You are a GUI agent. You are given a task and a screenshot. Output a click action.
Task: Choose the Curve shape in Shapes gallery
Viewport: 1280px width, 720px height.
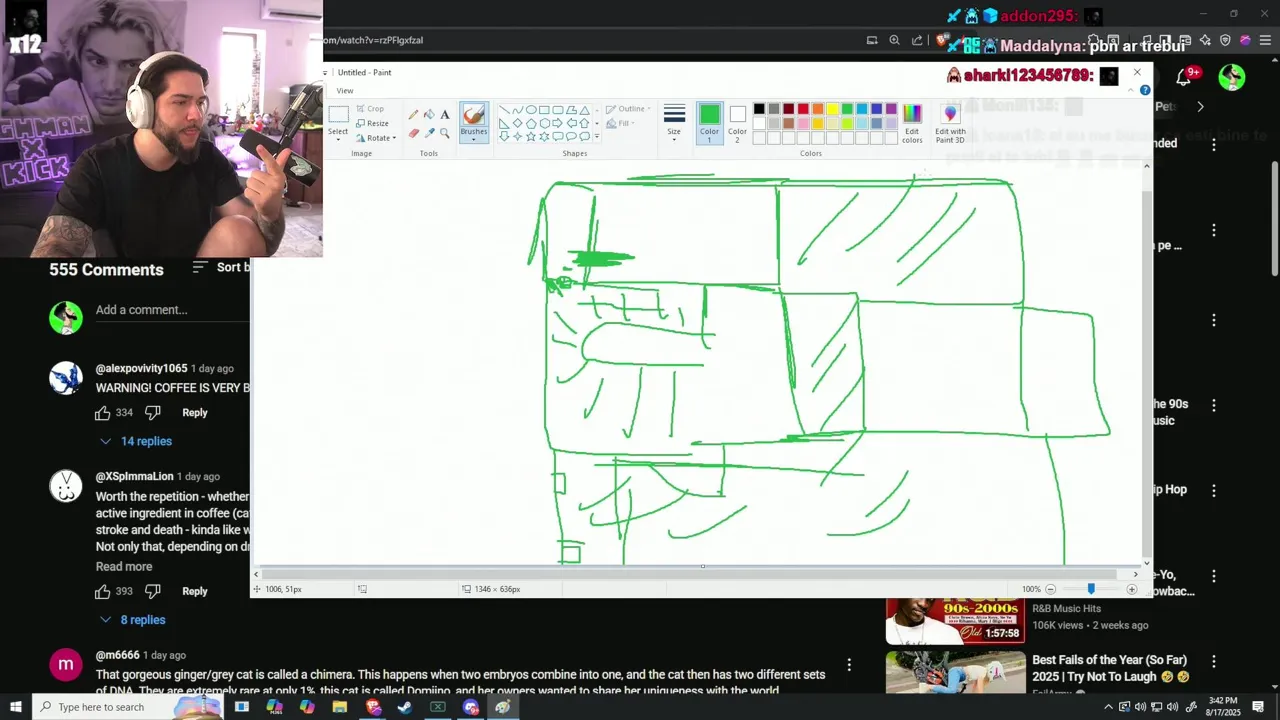(x=518, y=110)
